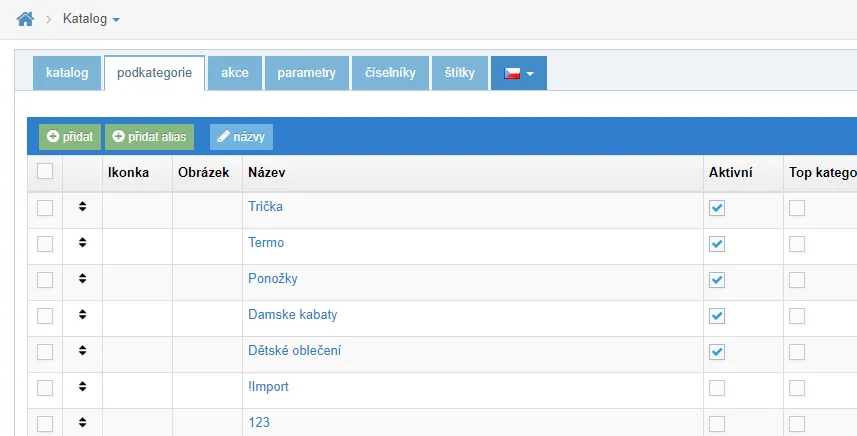
Task: Click the přidat alias button
Action: [149, 137]
